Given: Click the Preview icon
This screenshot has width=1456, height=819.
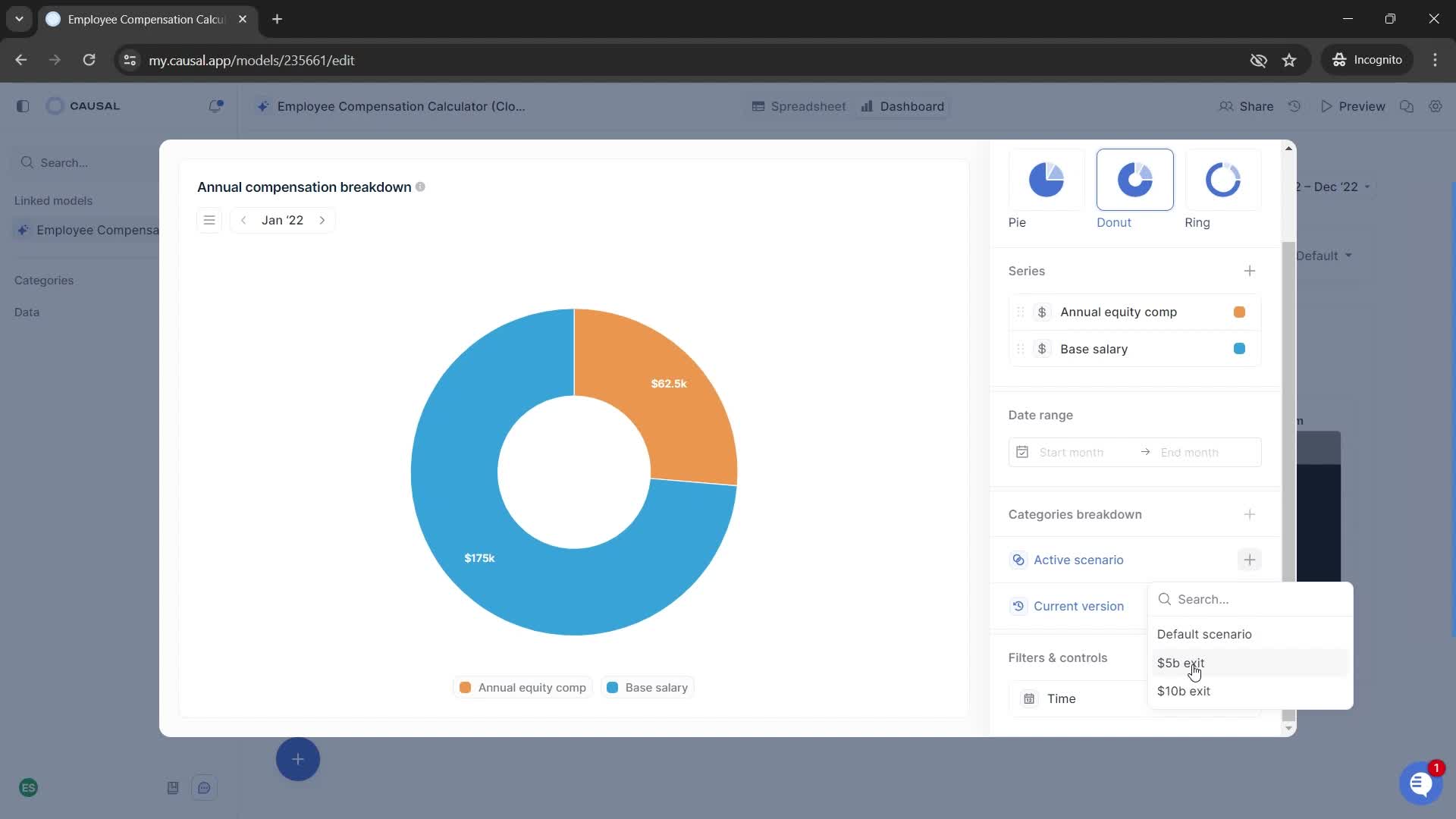Looking at the screenshot, I should (1326, 106).
